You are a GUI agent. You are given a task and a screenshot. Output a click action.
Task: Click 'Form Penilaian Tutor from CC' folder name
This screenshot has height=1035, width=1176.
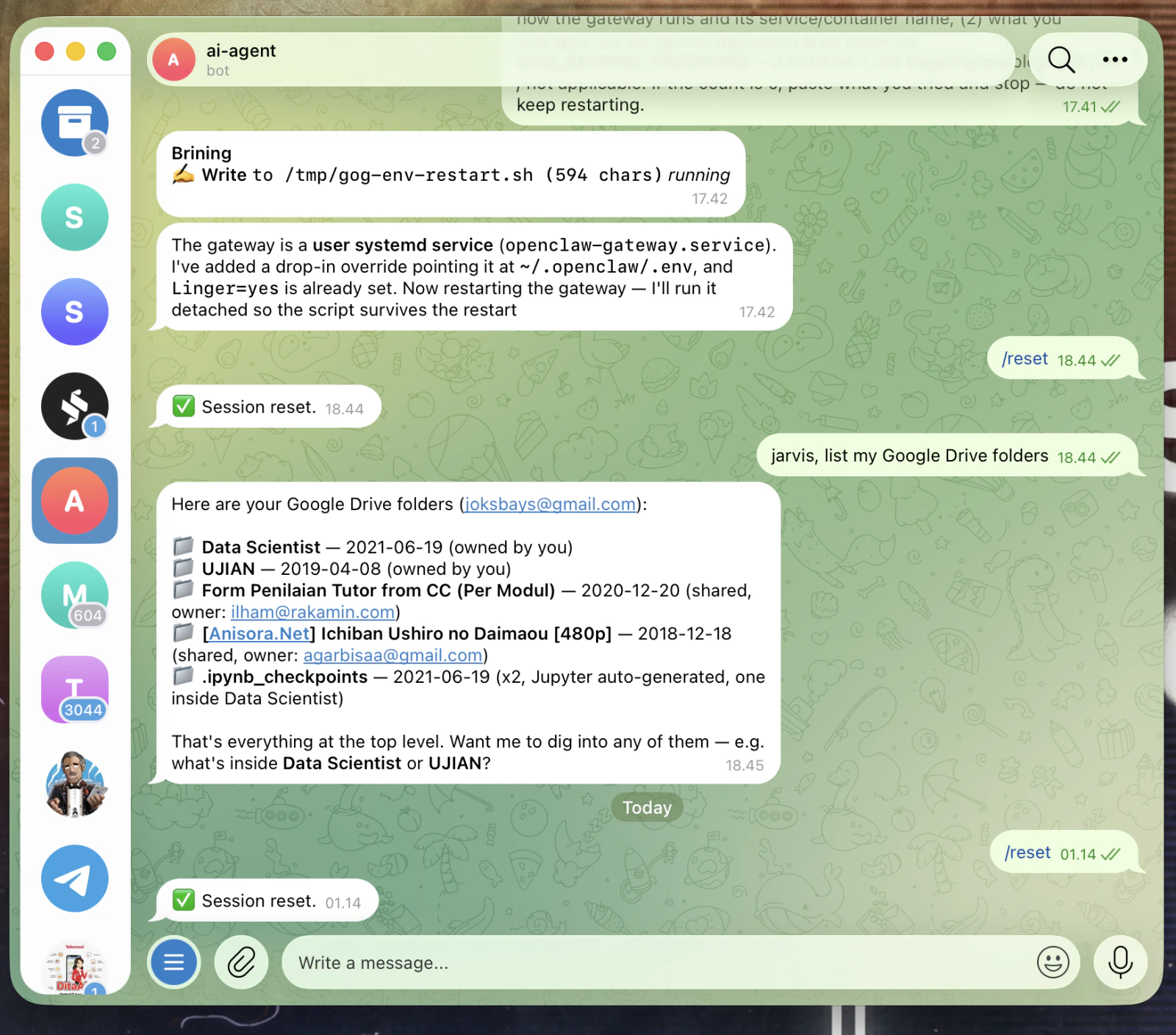click(x=379, y=590)
